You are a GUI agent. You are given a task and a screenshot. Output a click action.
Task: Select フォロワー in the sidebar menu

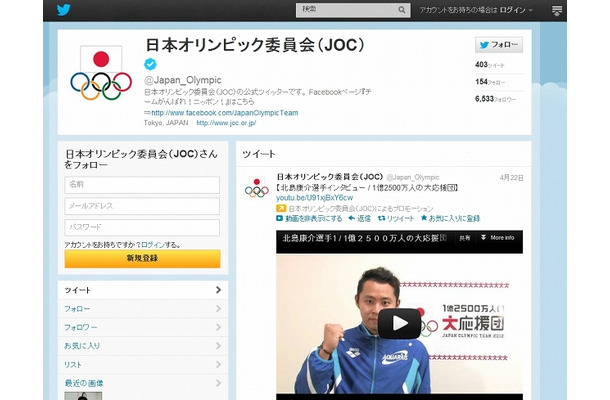pyautogui.click(x=143, y=328)
